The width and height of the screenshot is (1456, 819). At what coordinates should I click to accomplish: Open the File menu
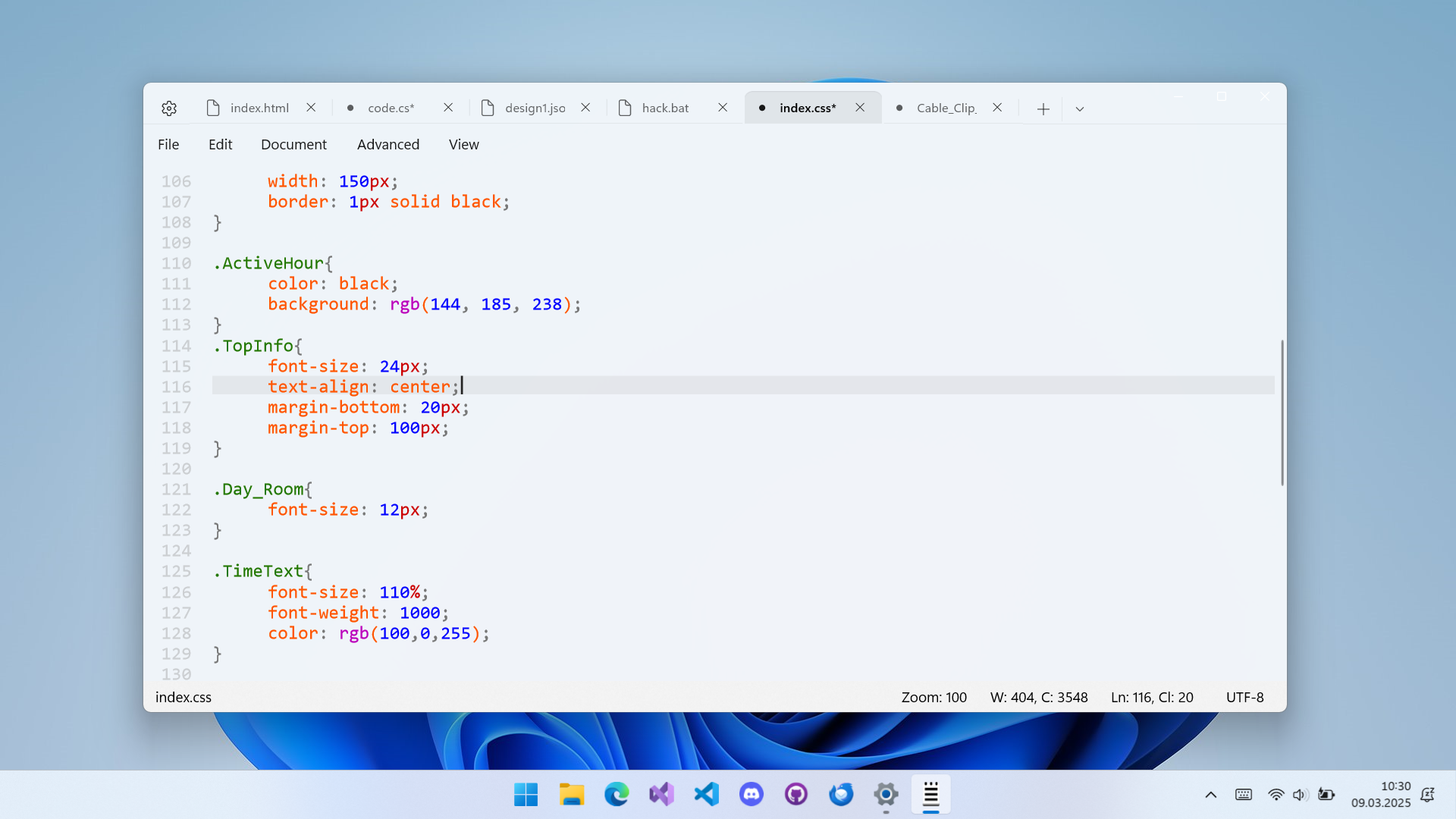(x=168, y=145)
